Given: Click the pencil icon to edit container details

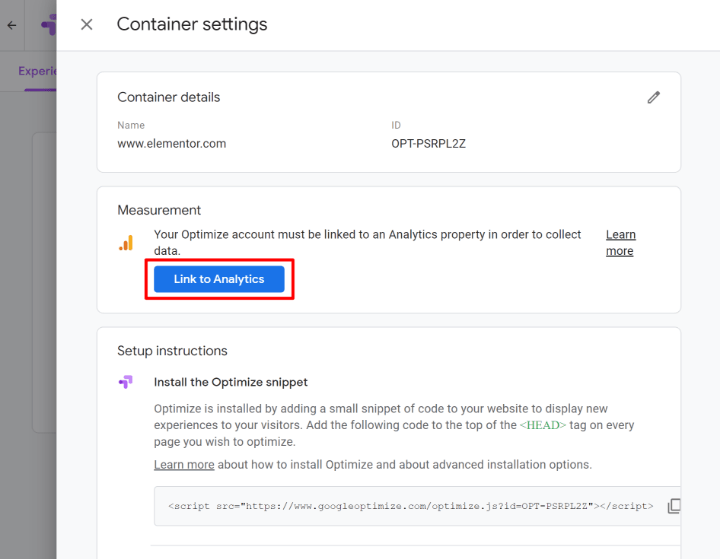Looking at the screenshot, I should (654, 97).
